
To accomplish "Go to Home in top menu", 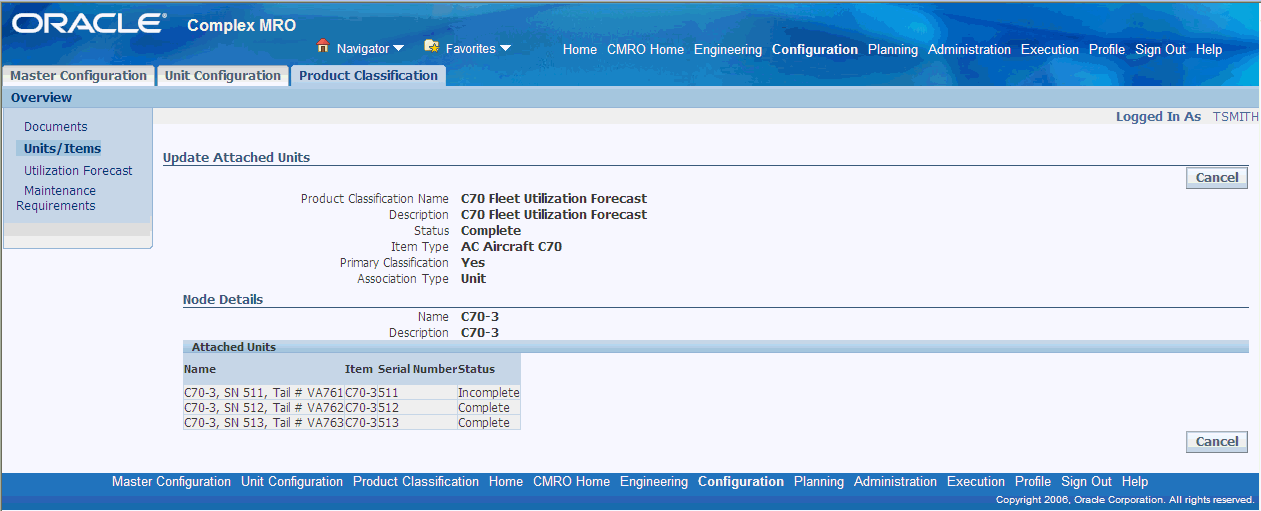I will tap(580, 50).
